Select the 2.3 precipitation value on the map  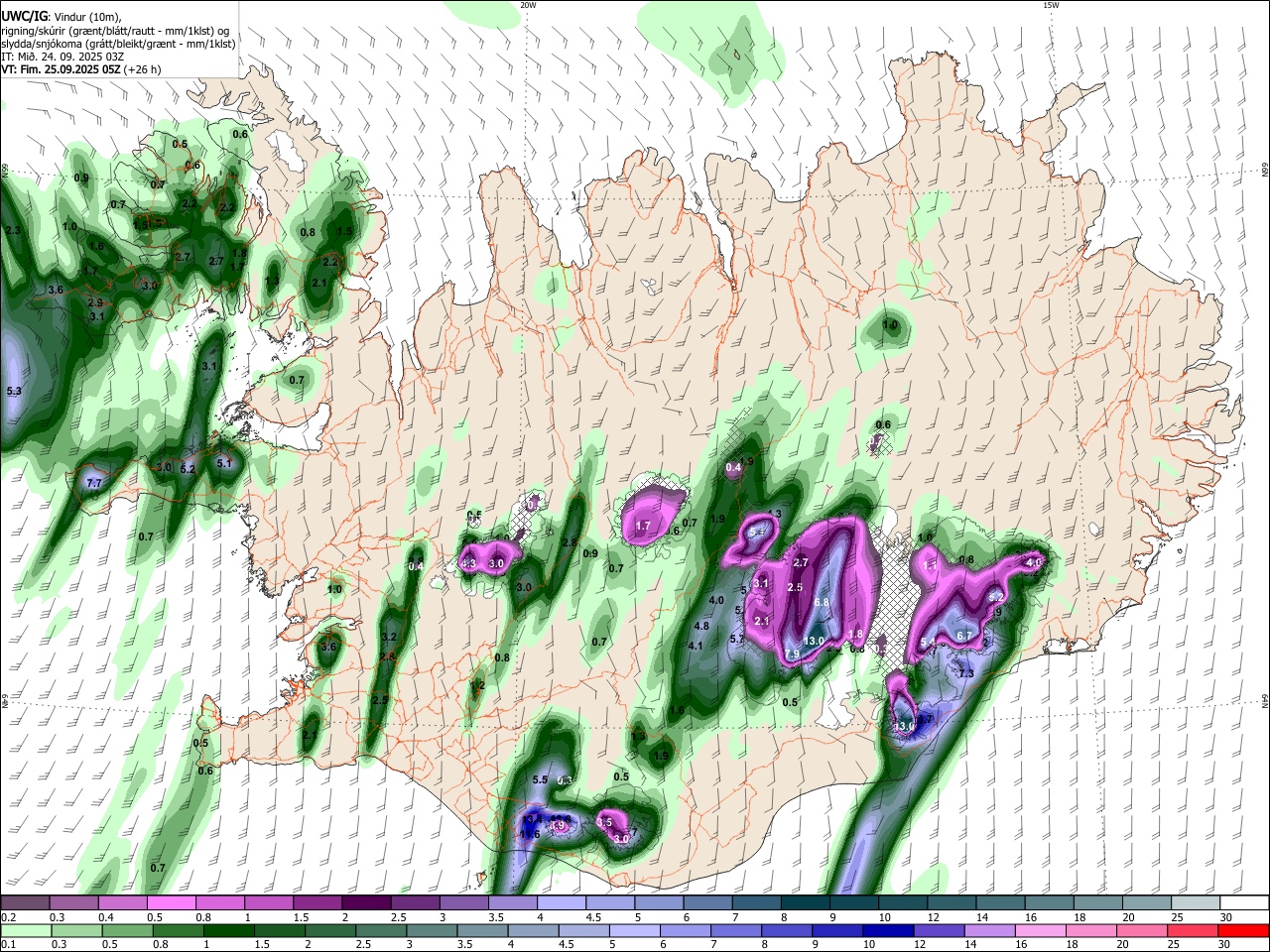(x=14, y=230)
